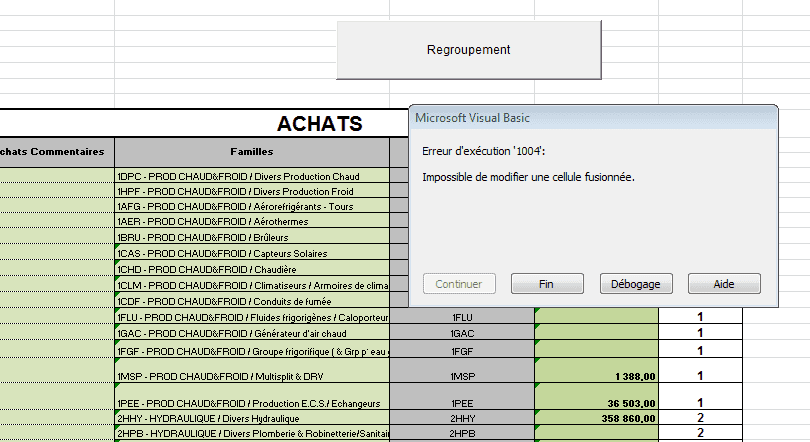Select the 2HPB code cell
The width and height of the screenshot is (810, 442).
click(462, 433)
